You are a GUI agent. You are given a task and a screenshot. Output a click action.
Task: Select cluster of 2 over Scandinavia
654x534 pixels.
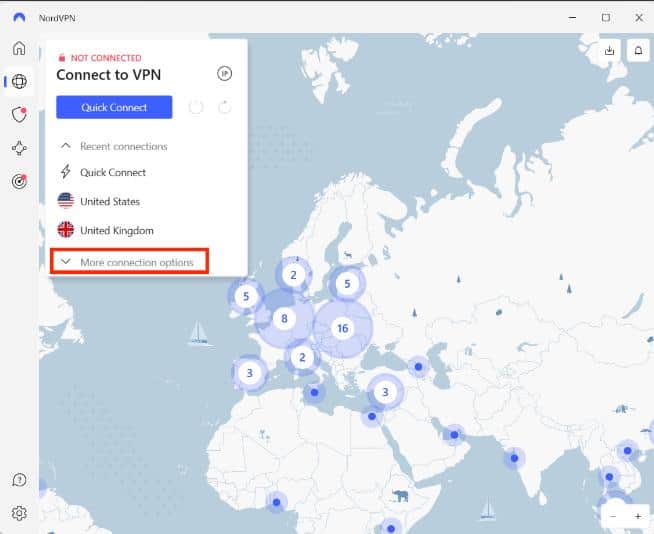293,275
